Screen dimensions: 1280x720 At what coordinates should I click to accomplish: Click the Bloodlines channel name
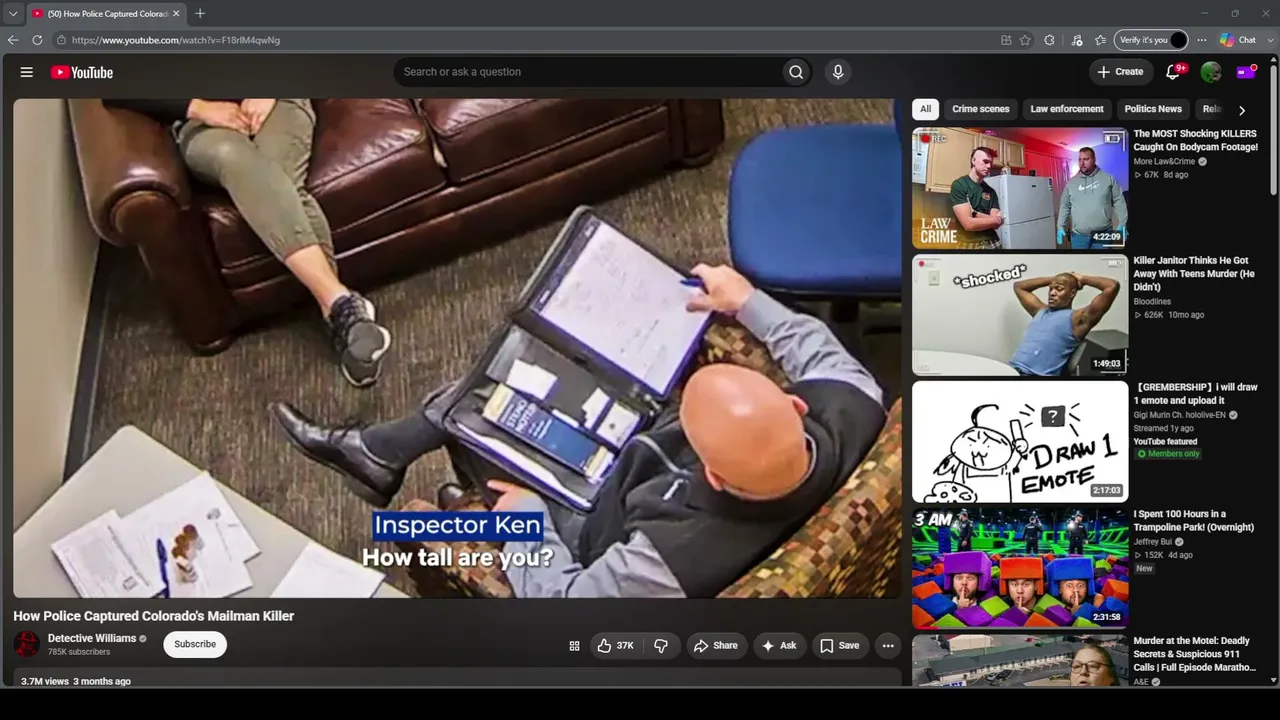pos(1152,301)
